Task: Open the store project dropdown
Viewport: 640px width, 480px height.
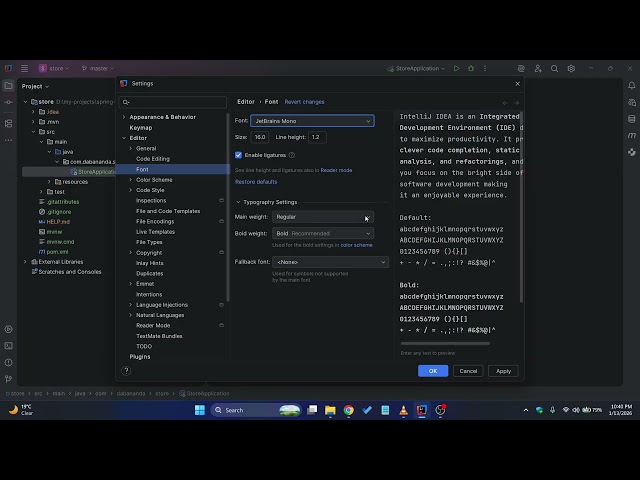Action: tap(54, 68)
